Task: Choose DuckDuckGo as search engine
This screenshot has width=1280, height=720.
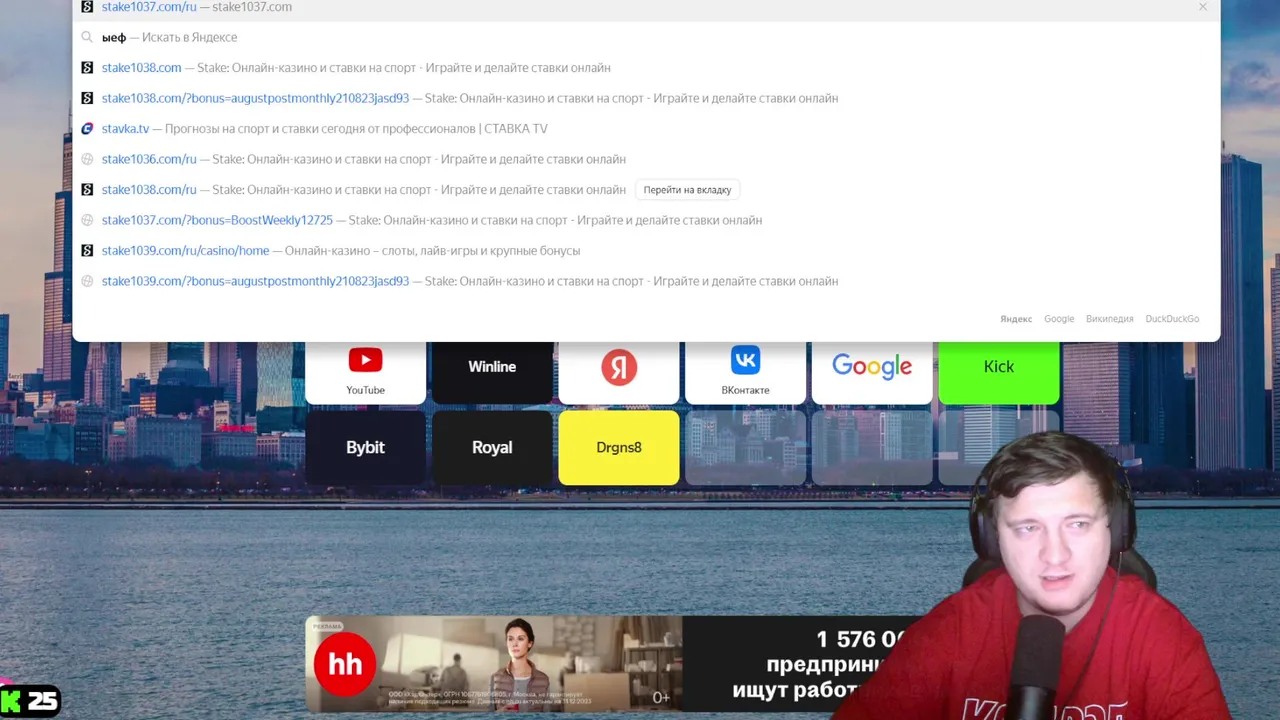Action: pos(1172,319)
